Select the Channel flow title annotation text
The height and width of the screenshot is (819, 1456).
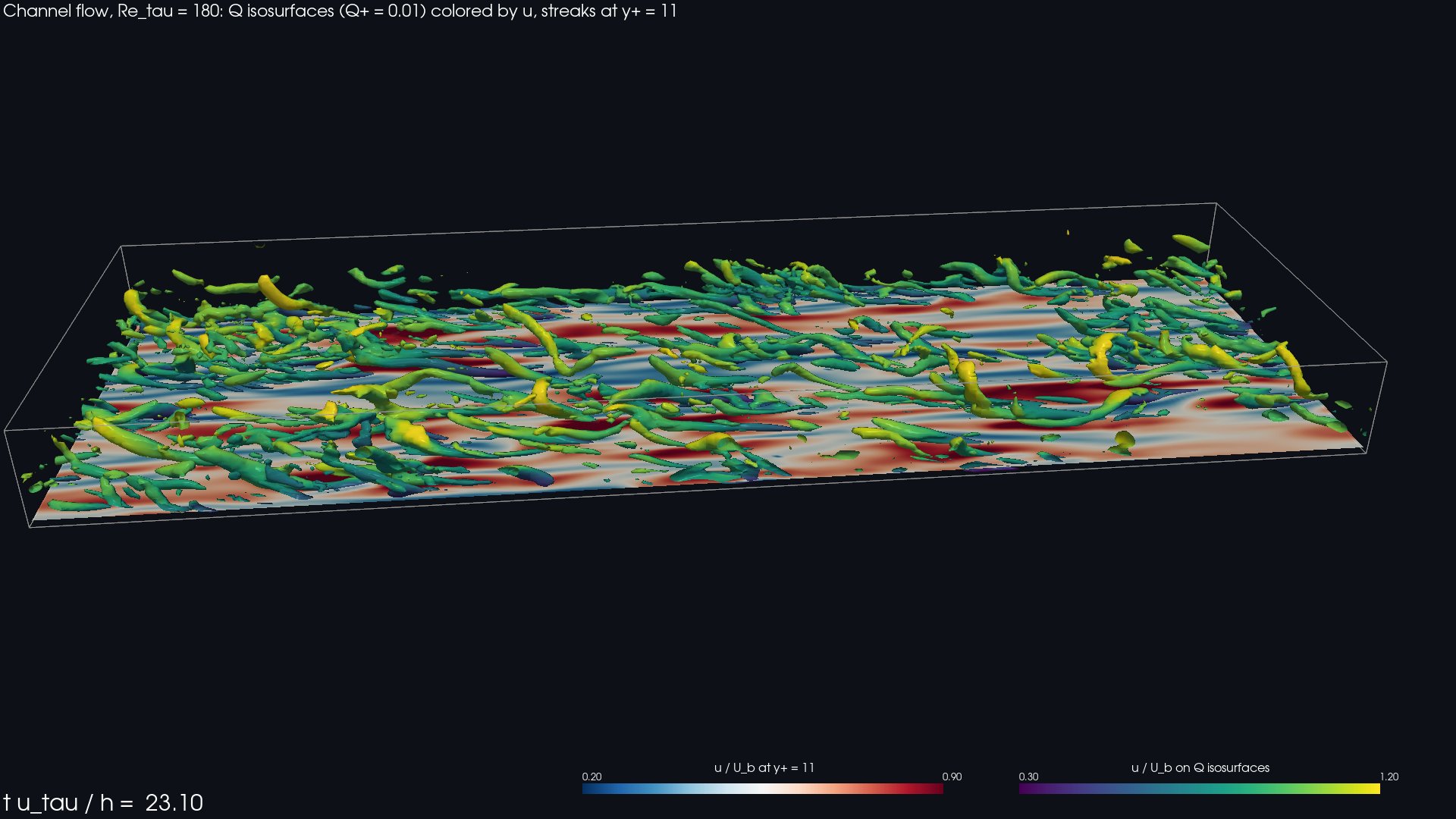tap(340, 11)
